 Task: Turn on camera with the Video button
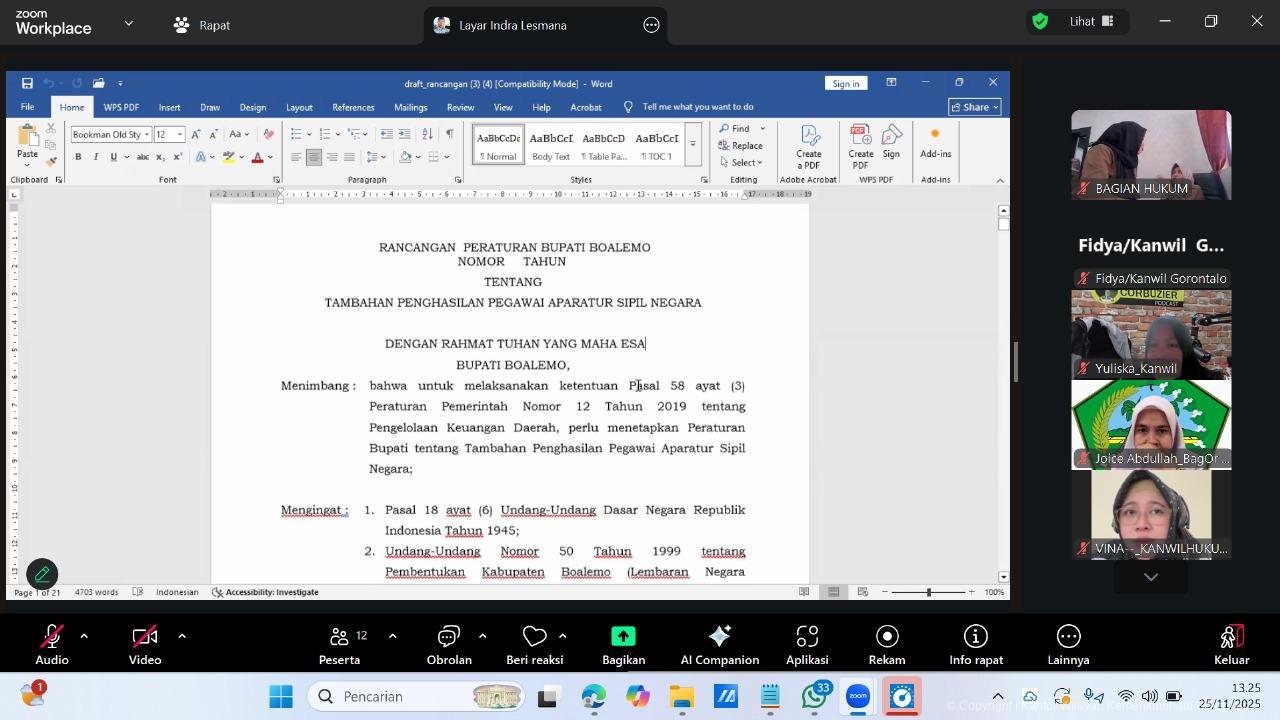tap(145, 645)
